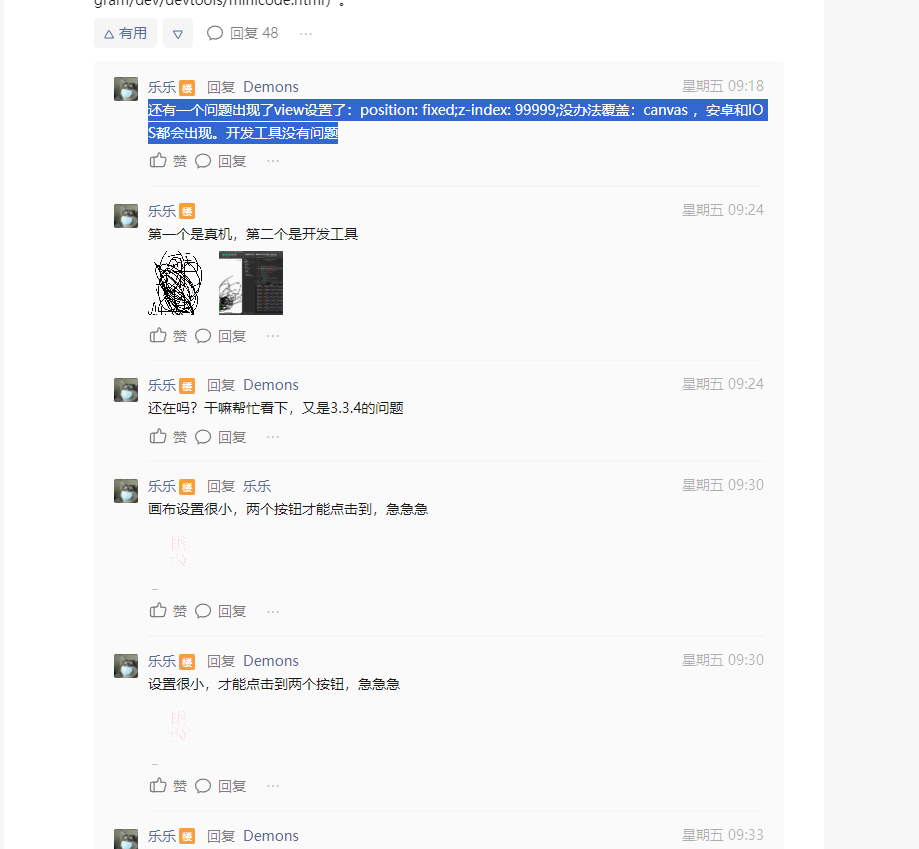
Task: Like the 还在吗 comment
Action: [168, 437]
